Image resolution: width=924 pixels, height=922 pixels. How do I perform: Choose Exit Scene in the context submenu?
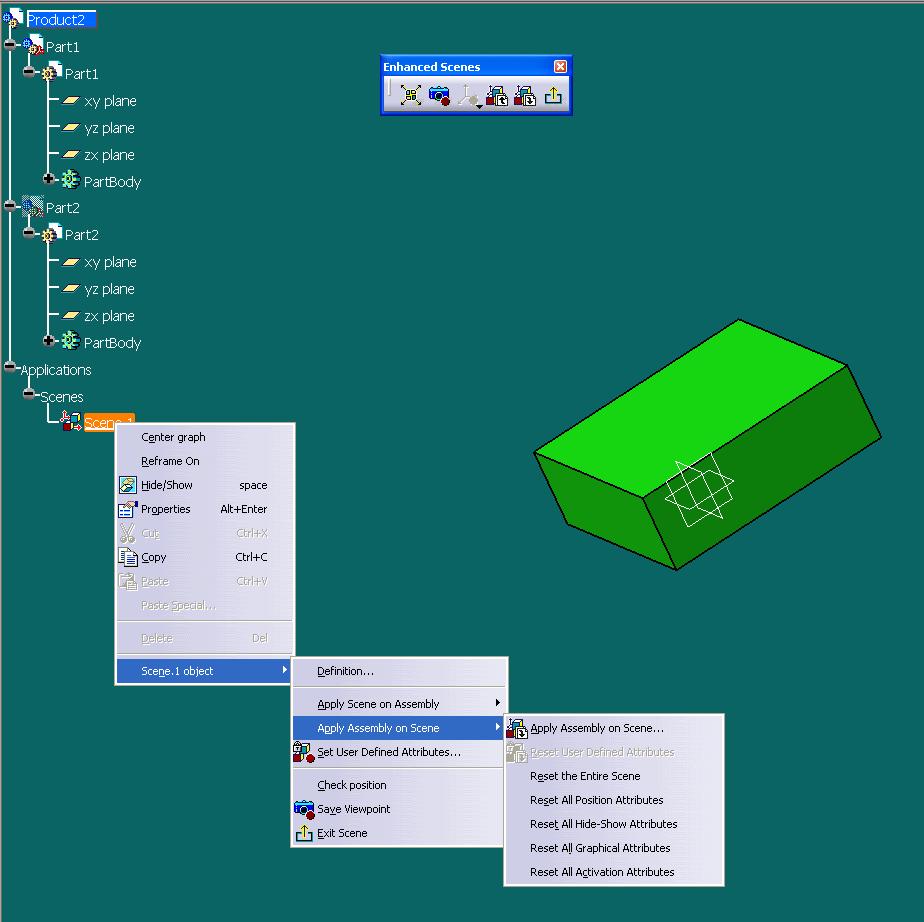pos(399,834)
